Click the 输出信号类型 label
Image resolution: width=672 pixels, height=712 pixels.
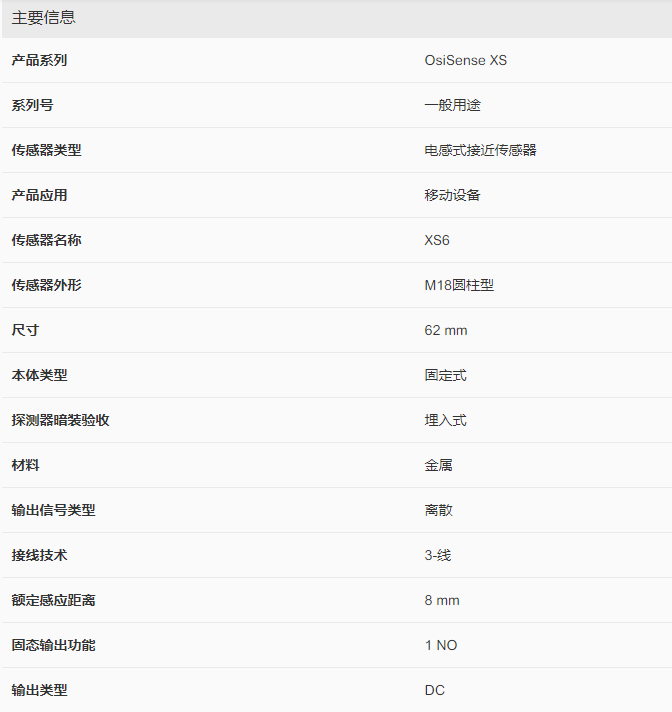pyautogui.click(x=54, y=510)
